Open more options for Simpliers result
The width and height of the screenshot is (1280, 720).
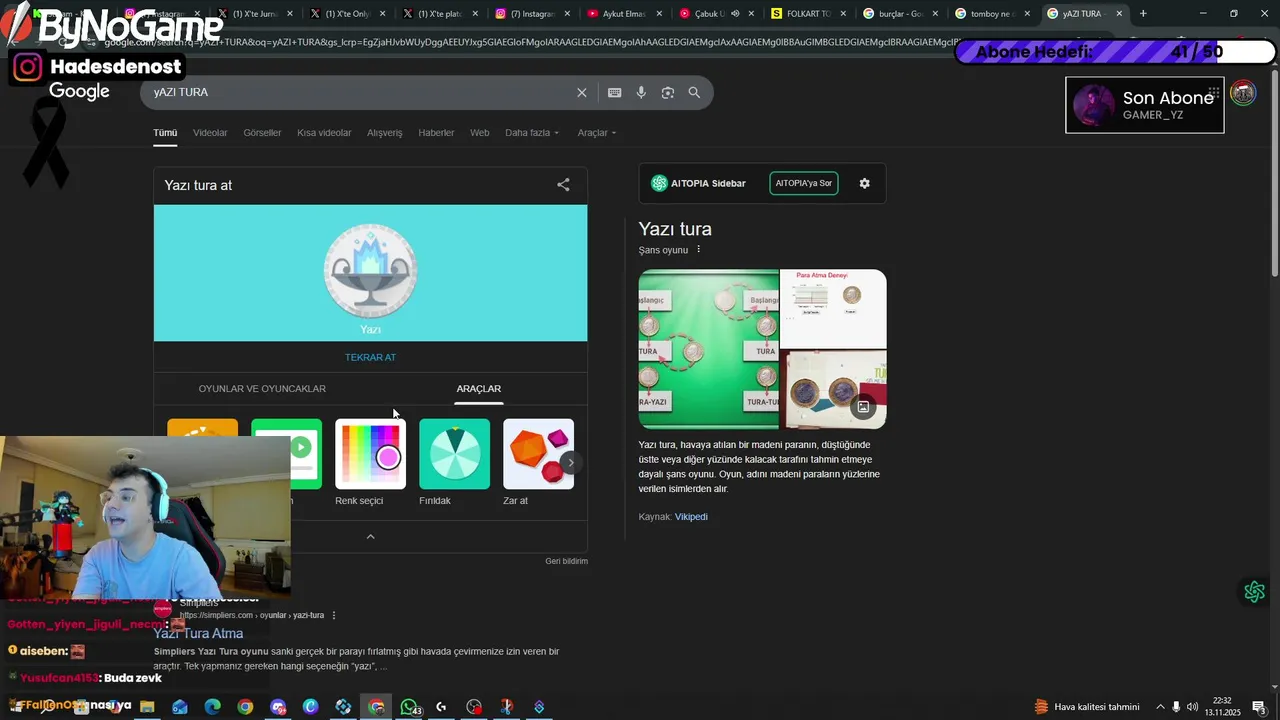(x=334, y=615)
